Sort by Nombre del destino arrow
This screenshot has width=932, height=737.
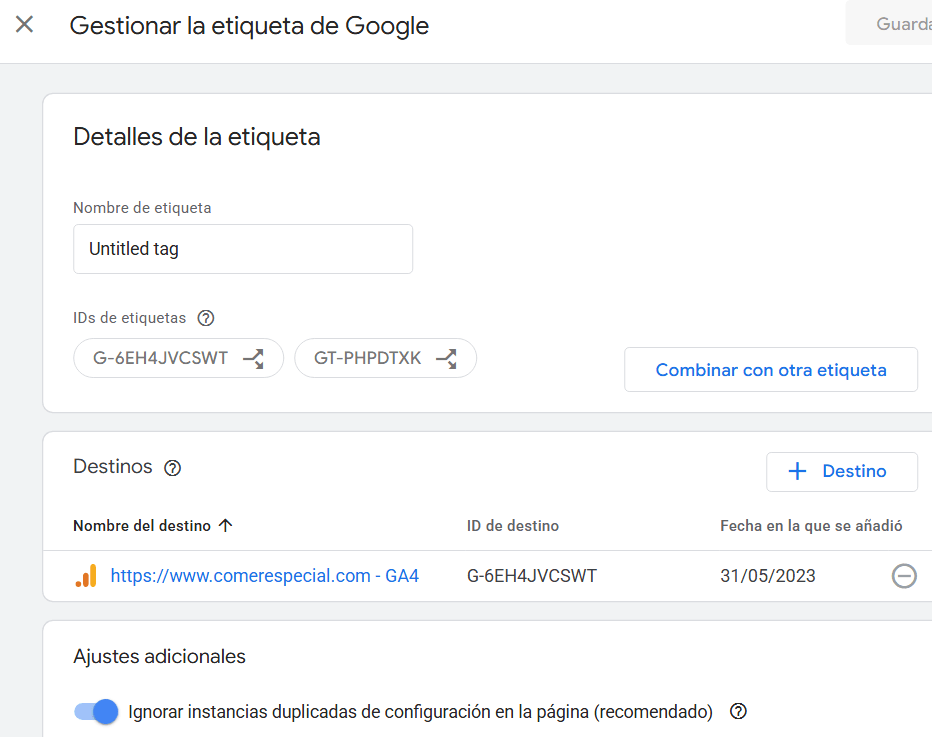pyautogui.click(x=225, y=525)
